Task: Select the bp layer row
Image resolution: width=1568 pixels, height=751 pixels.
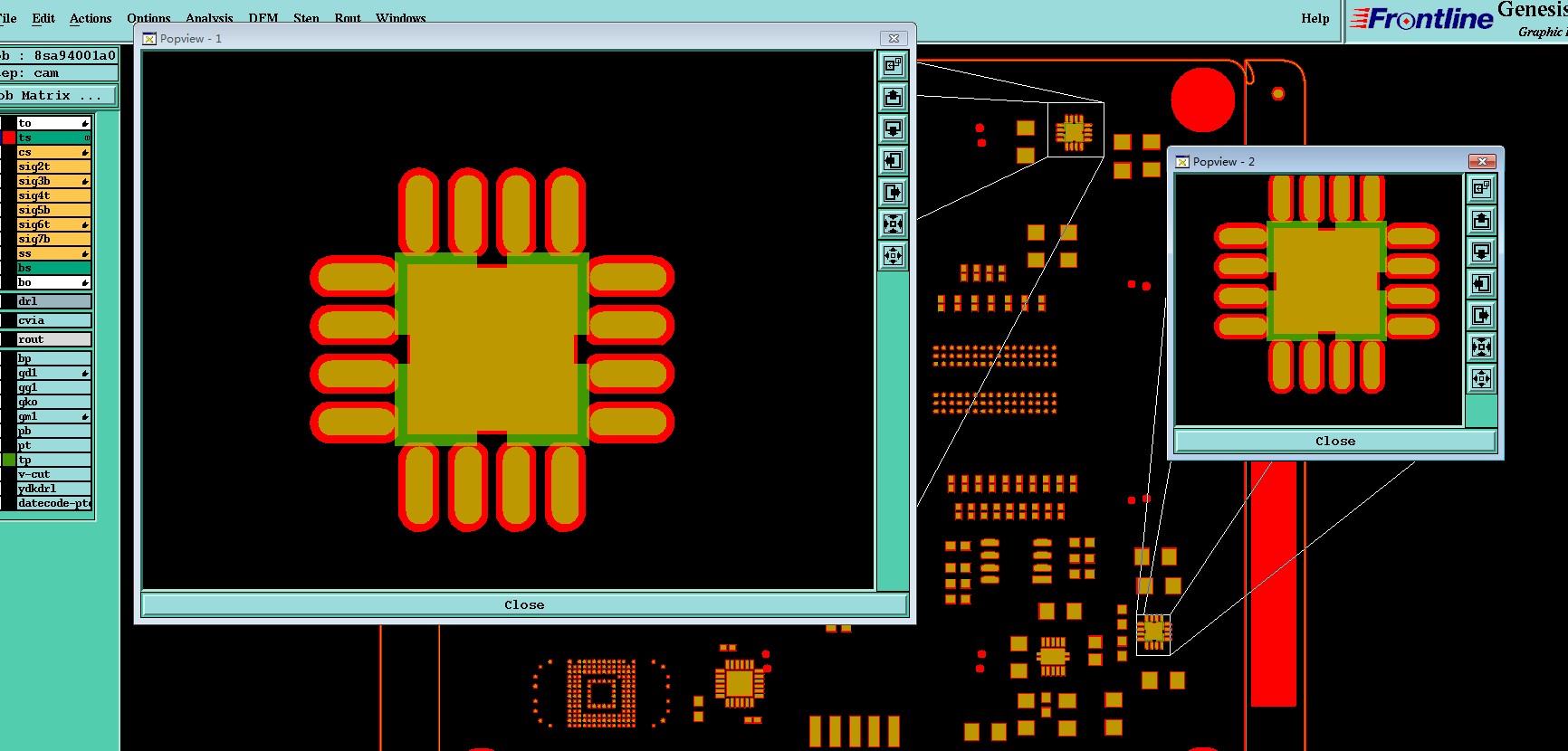Action: click(x=54, y=358)
